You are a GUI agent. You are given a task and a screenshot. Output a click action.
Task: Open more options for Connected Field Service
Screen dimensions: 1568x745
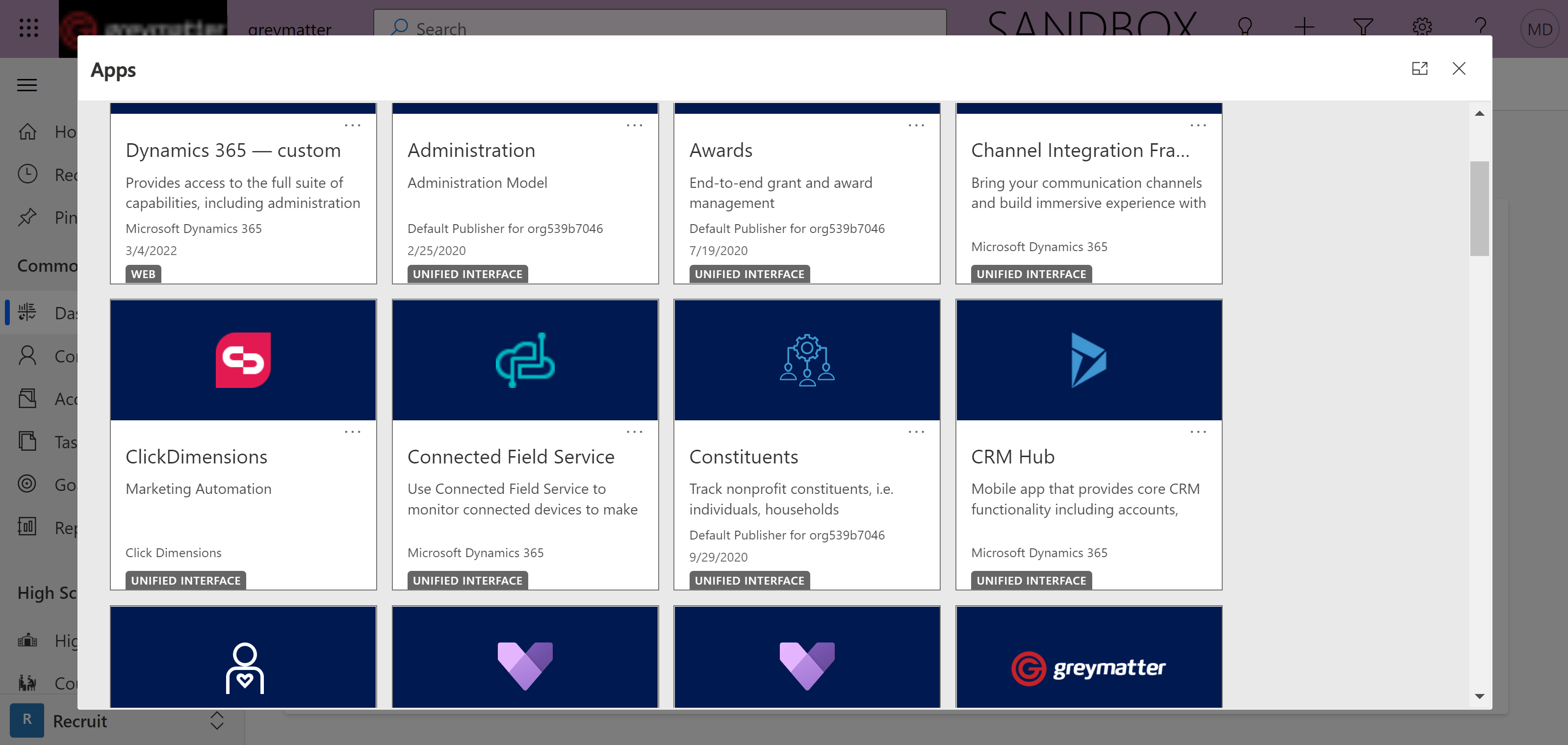tap(634, 432)
